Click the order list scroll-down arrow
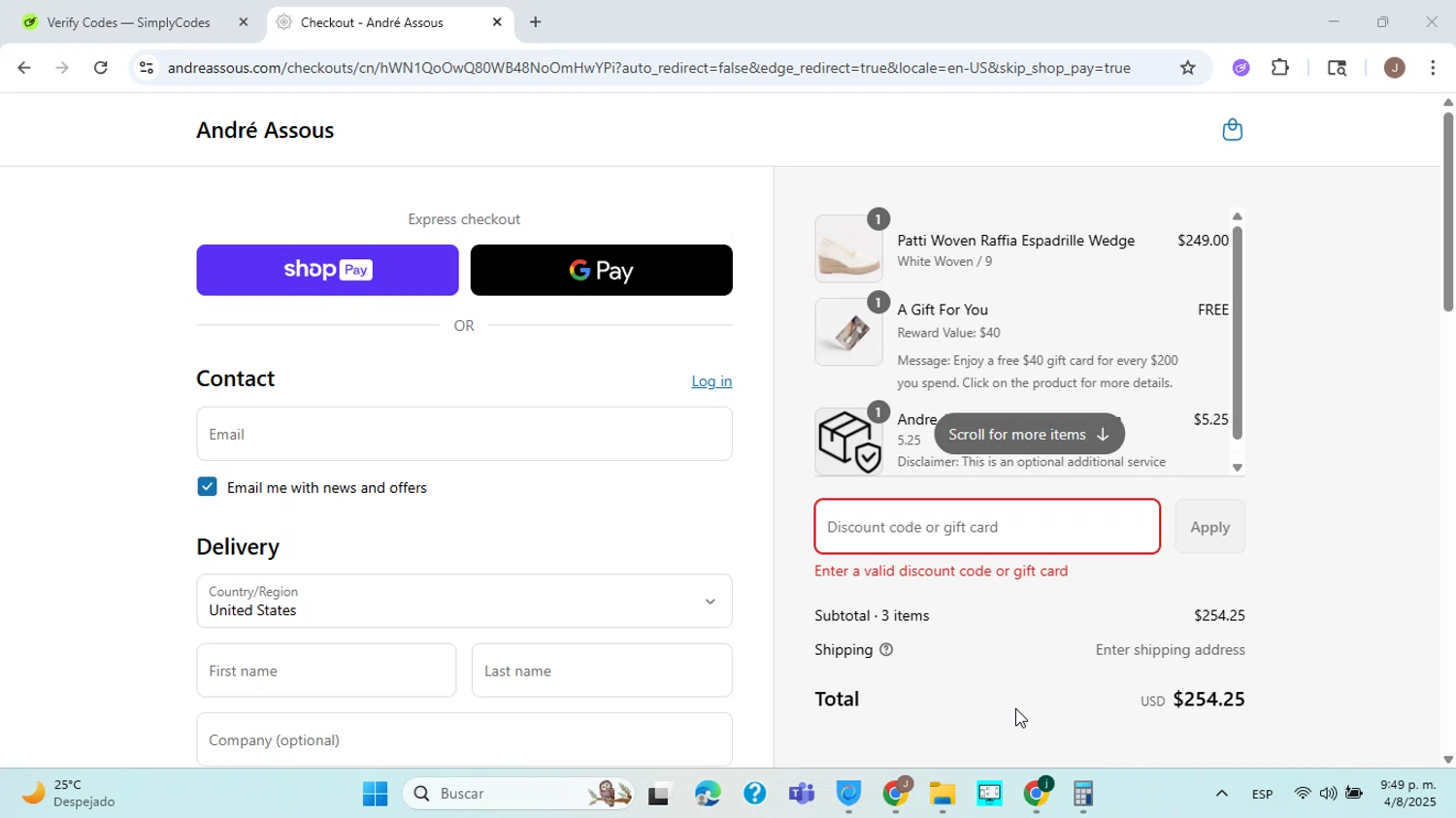Image resolution: width=1456 pixels, height=818 pixels. (x=1237, y=468)
